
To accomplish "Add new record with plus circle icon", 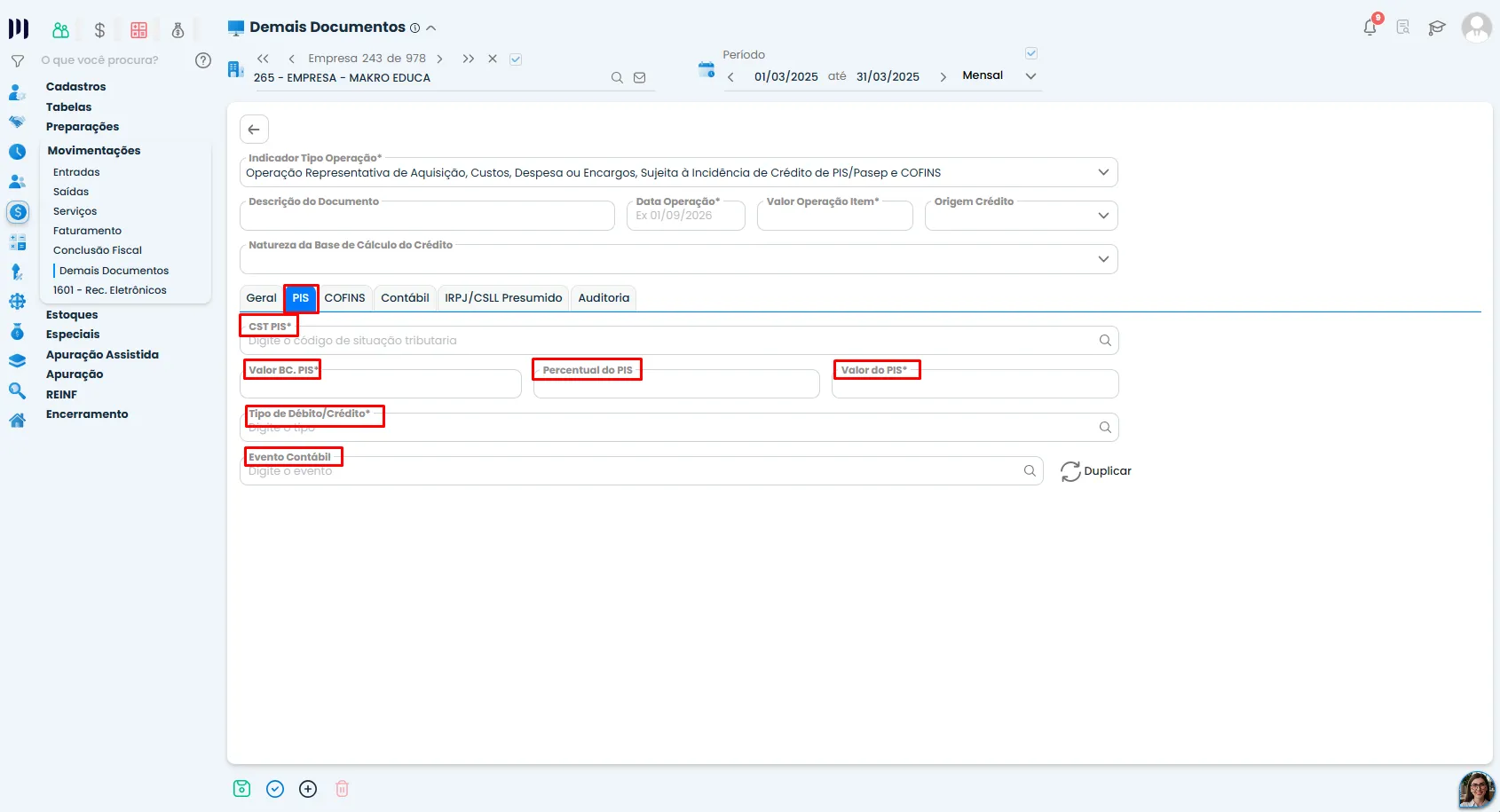I will point(308,789).
